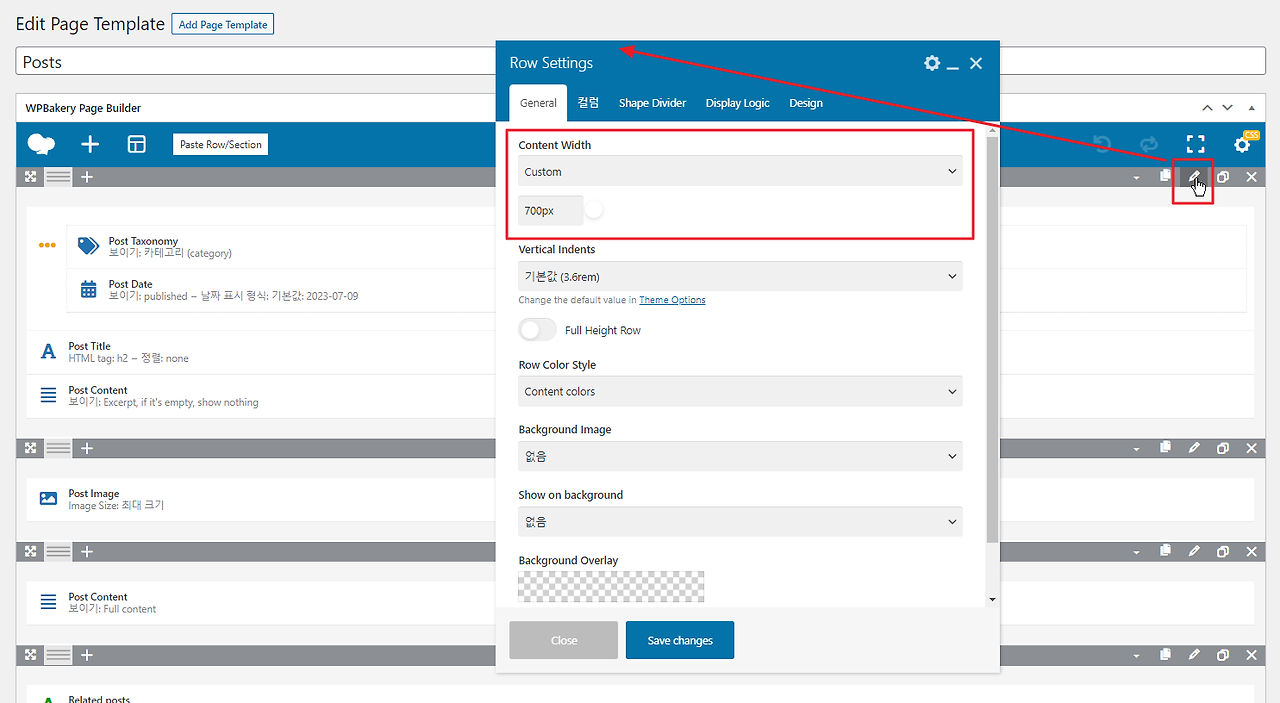Open the Show on background dropdown
The width and height of the screenshot is (1280, 703).
coord(740,522)
